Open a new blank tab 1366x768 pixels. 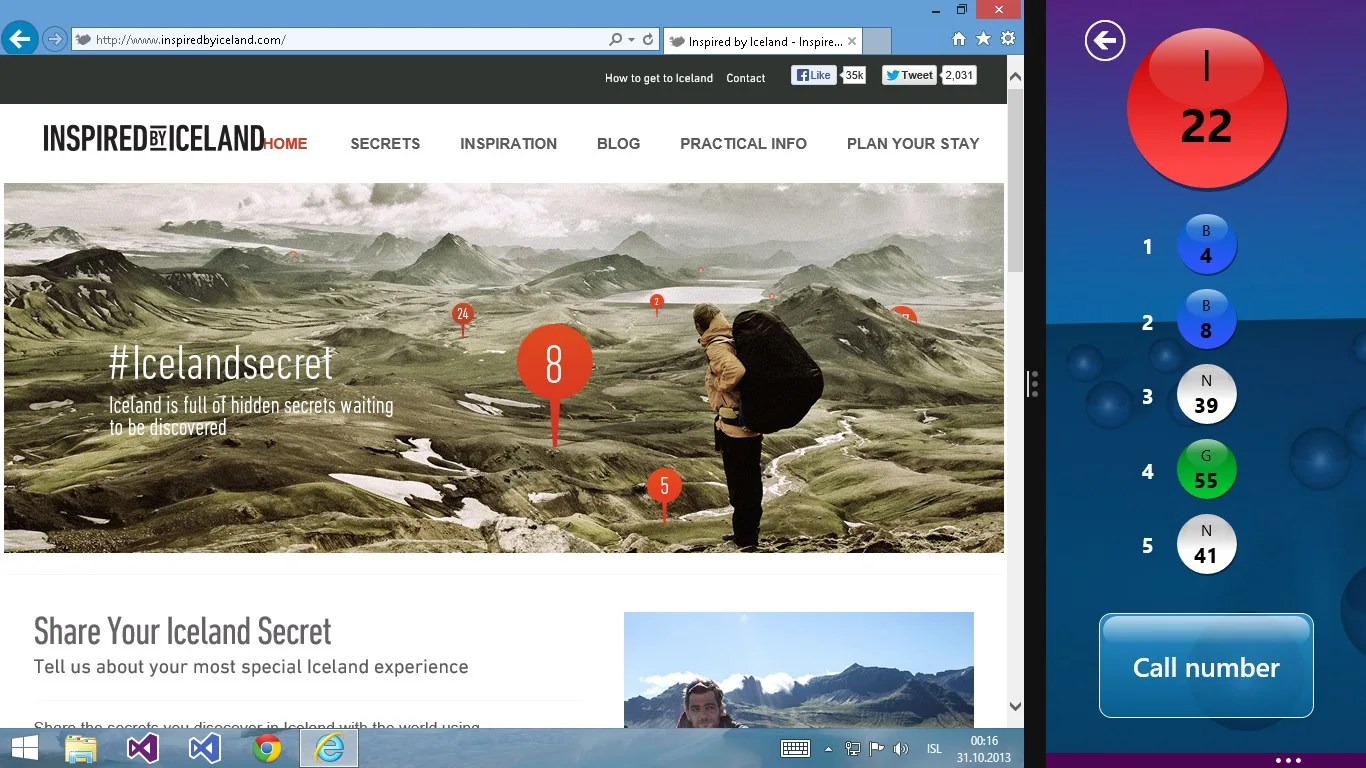[x=876, y=41]
